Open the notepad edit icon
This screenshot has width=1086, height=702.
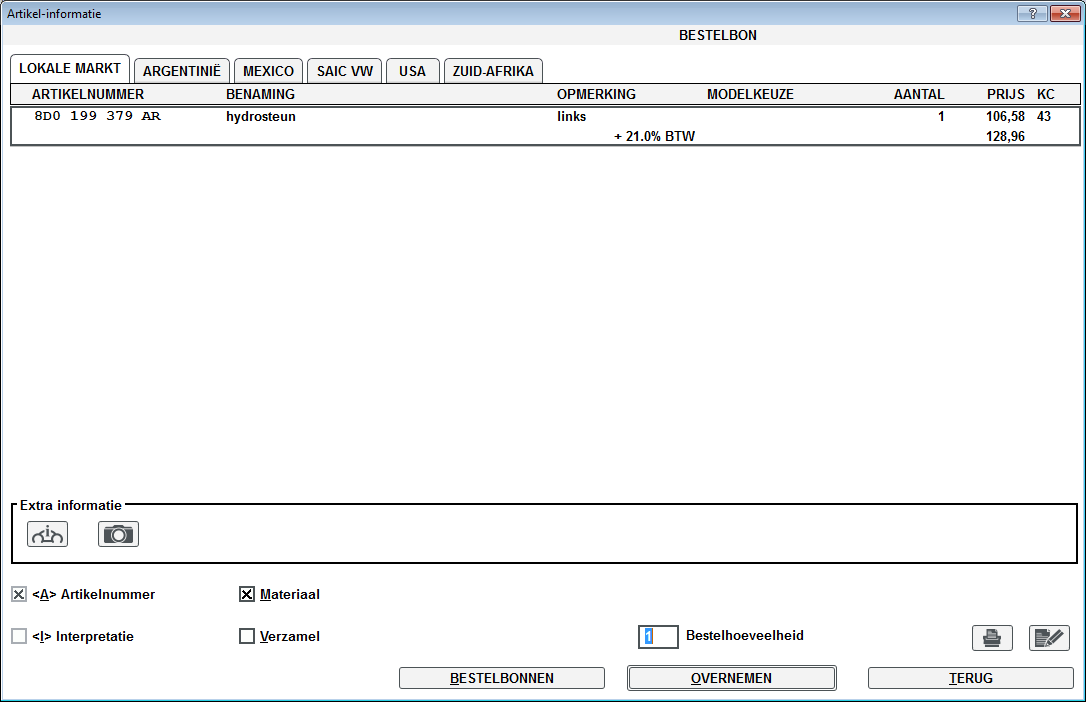[1049, 638]
